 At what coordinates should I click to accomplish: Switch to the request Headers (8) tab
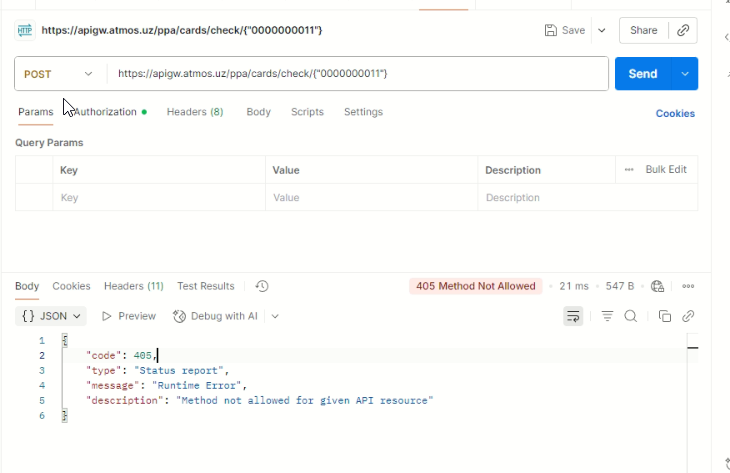[195, 112]
